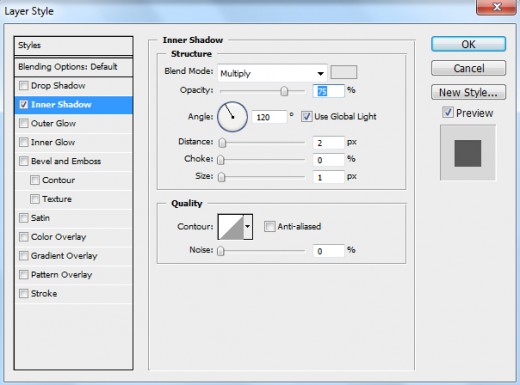
Task: Enable the Color Overlay checkbox
Action: pos(24,237)
